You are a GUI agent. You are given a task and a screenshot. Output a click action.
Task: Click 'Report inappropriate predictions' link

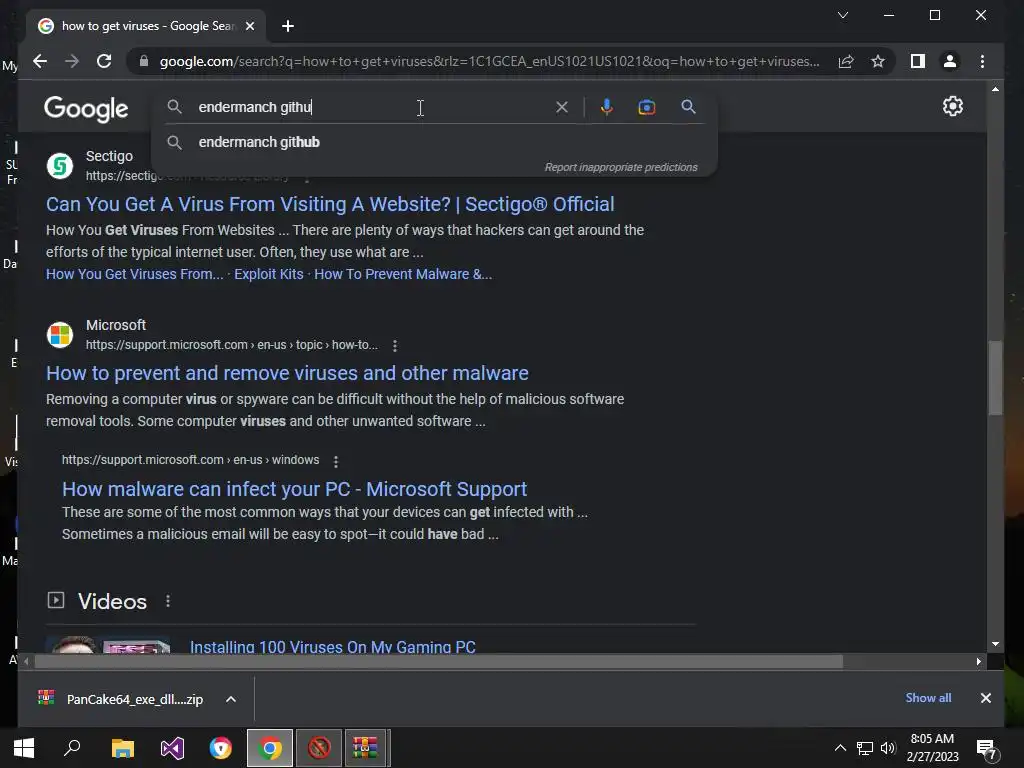621,167
